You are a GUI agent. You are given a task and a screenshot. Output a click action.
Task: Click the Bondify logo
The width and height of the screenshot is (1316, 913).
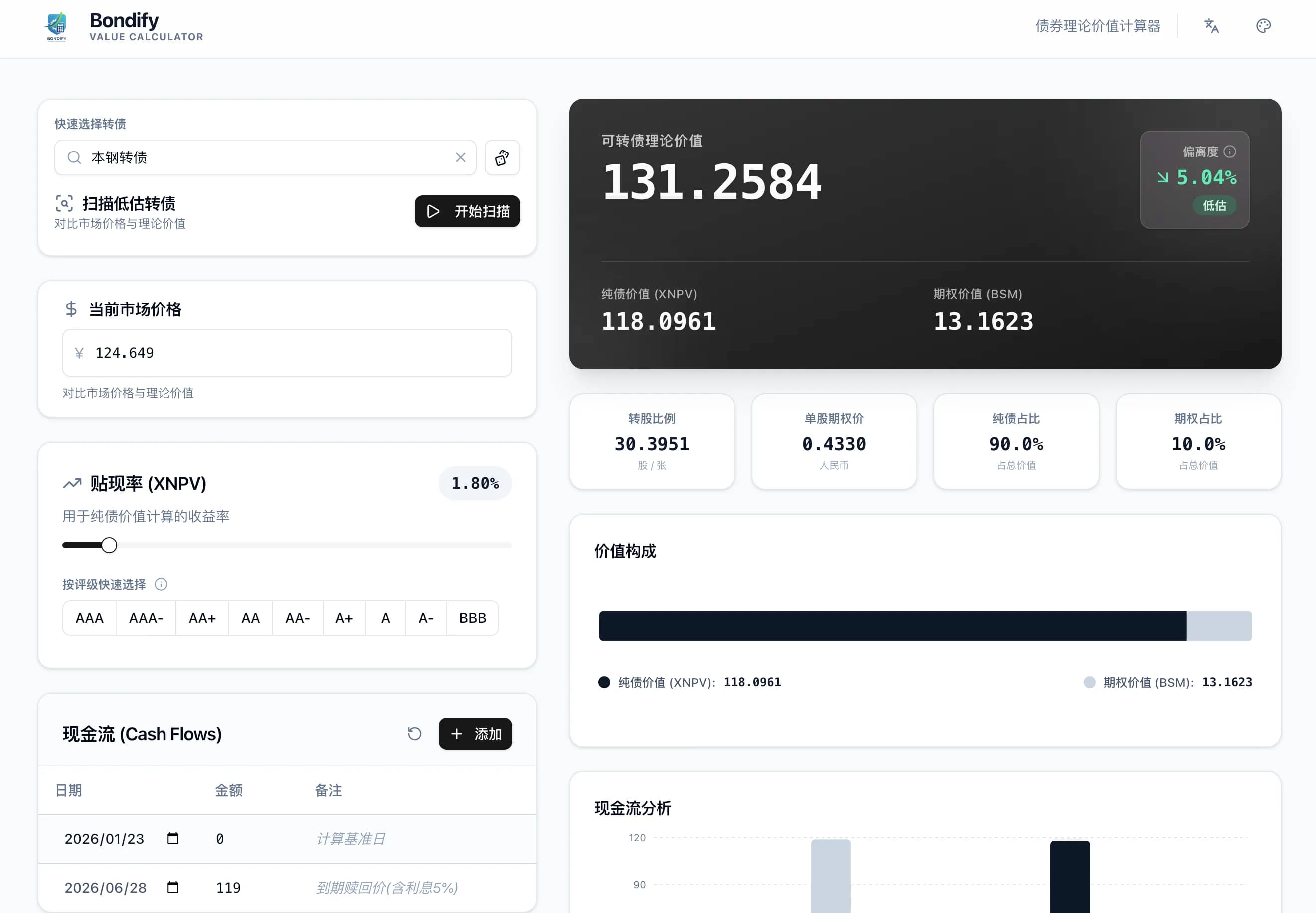57,27
